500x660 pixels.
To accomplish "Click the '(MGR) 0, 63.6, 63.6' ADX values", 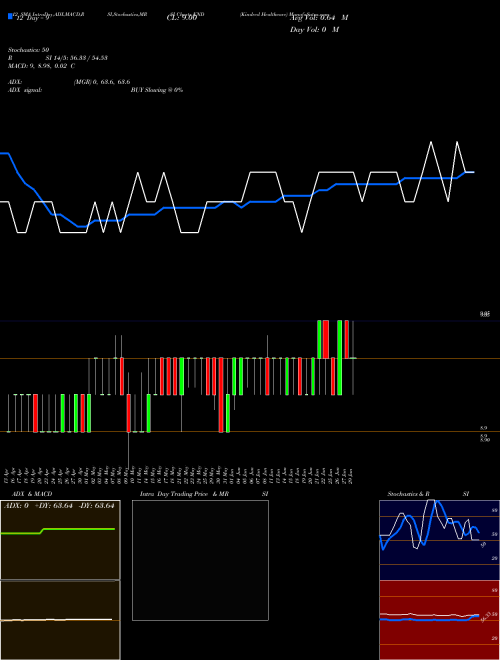I will point(102,82).
